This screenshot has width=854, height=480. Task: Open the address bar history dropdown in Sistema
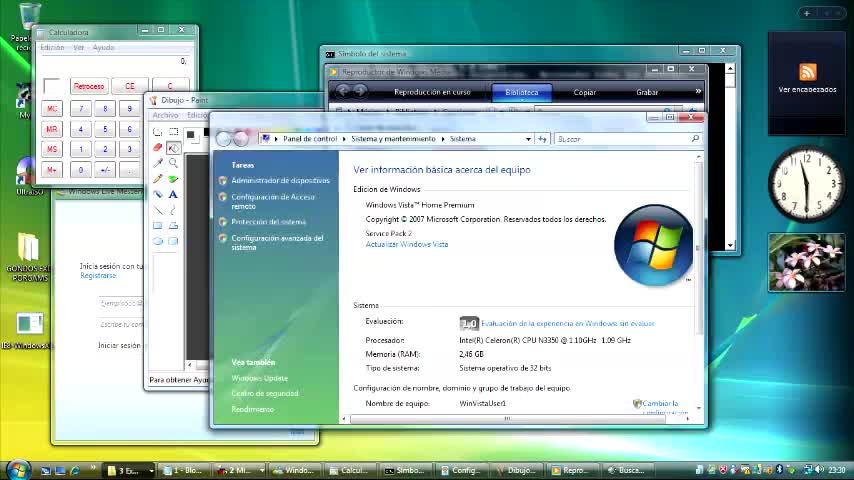click(x=528, y=139)
